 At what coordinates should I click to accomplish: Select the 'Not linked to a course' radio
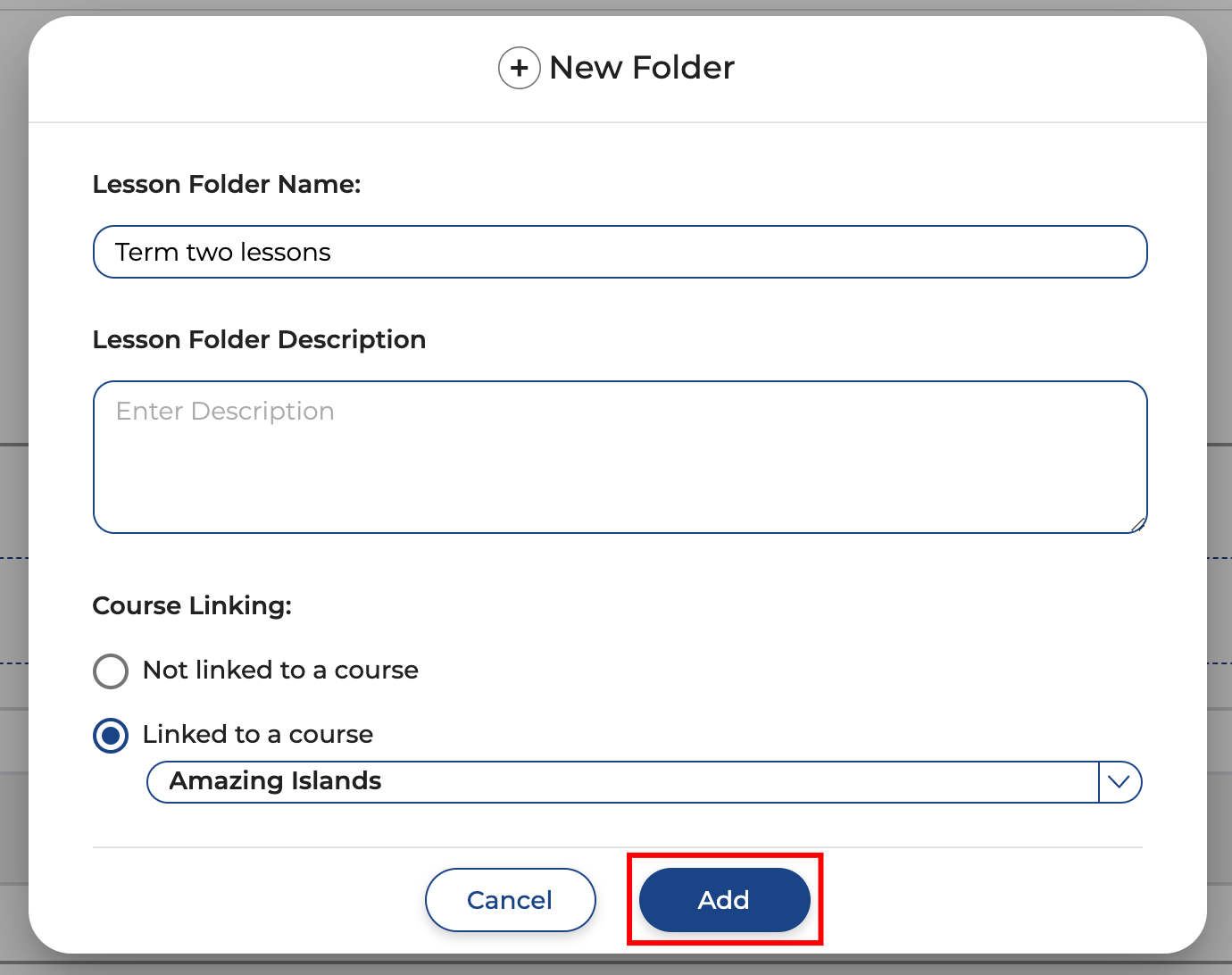tap(111, 671)
